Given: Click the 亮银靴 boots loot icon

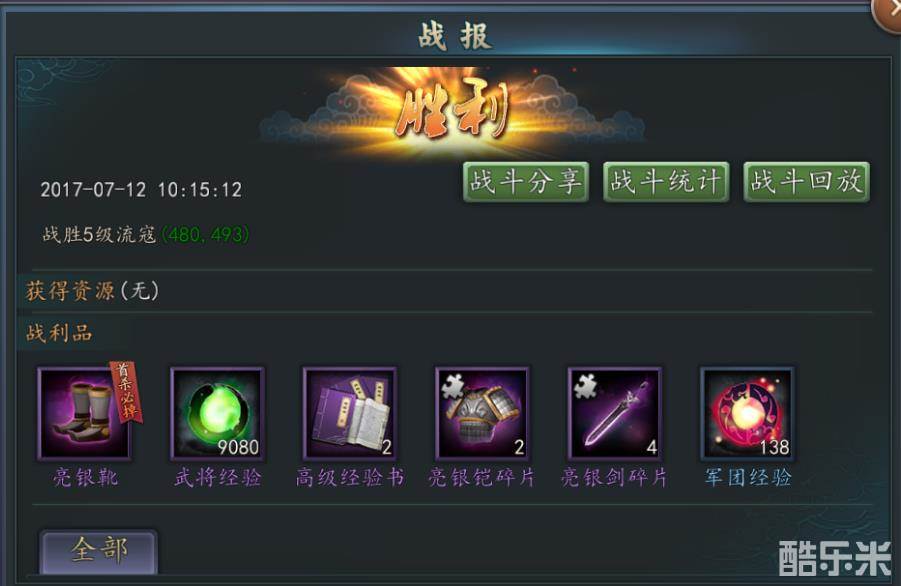Looking at the screenshot, I should [85, 413].
